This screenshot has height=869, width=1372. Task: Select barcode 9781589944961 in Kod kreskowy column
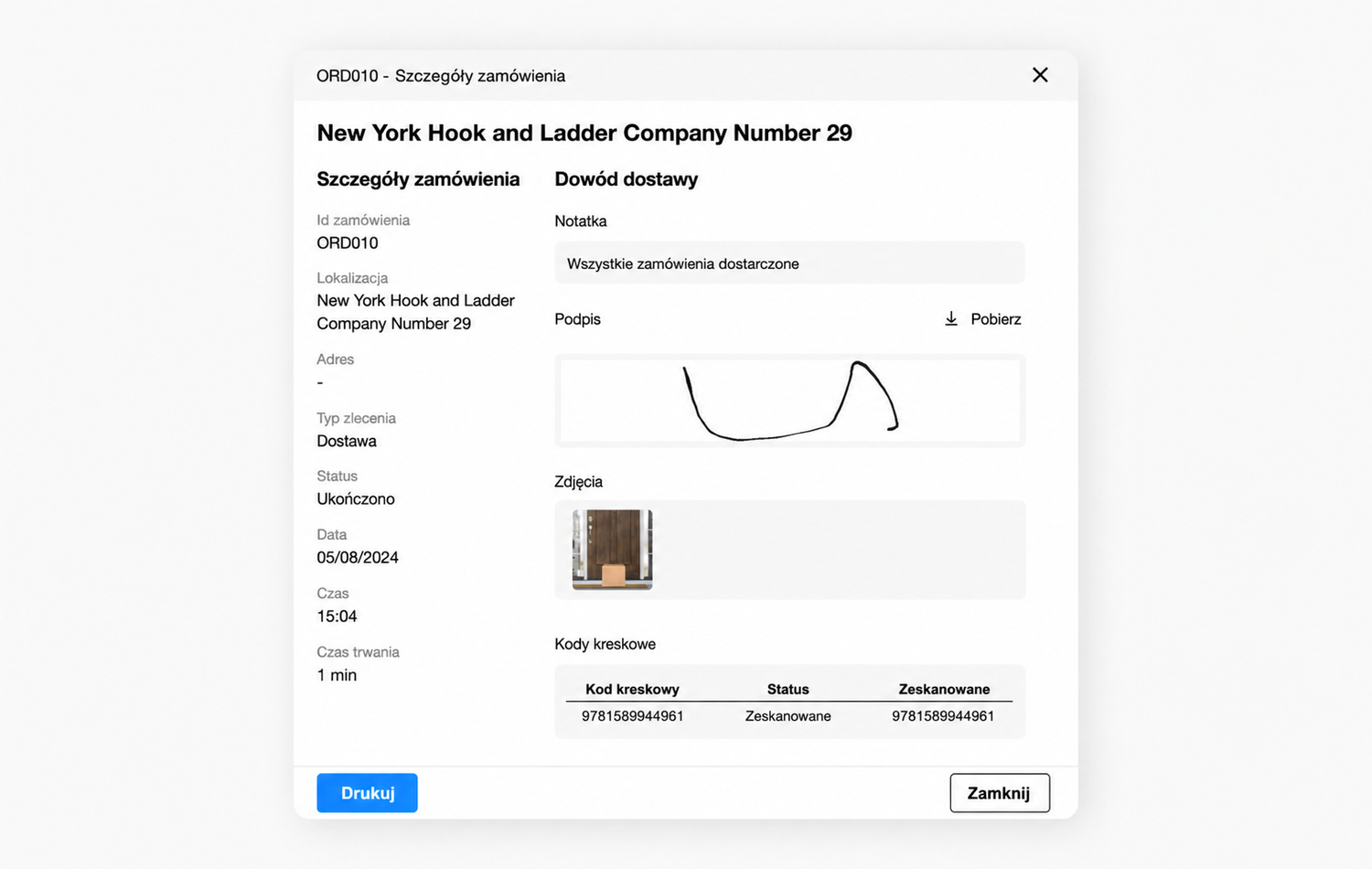coord(632,716)
